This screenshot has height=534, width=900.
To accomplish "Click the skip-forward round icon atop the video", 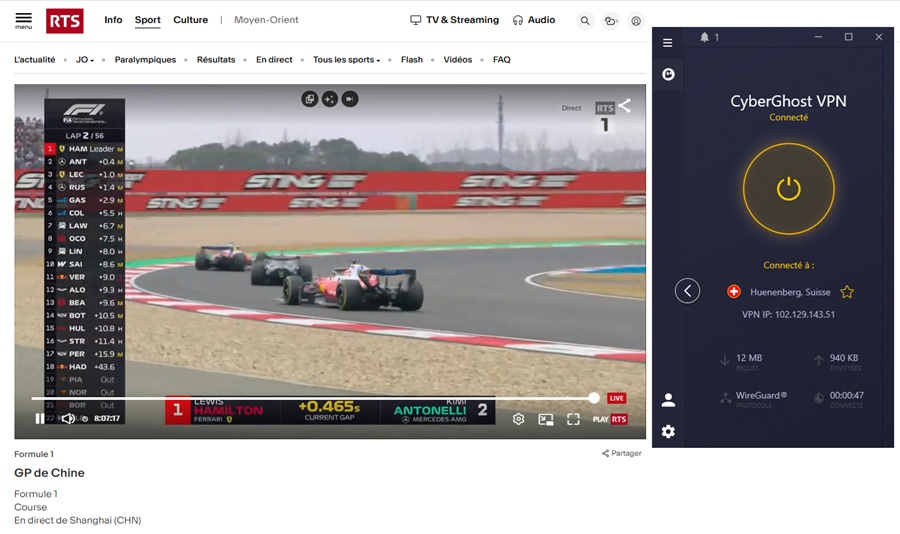I will tap(350, 99).
